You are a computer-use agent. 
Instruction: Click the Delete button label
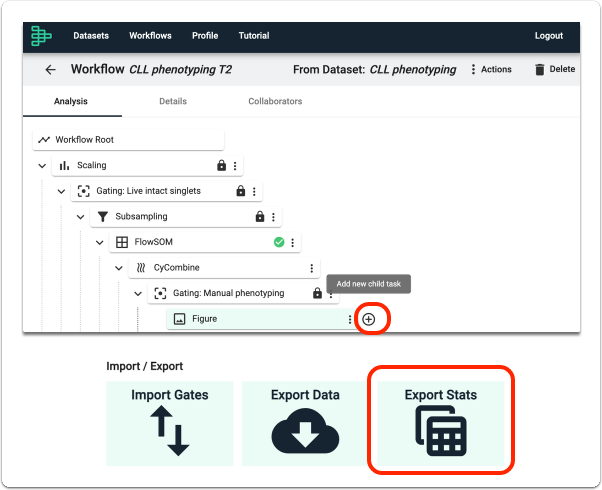(x=562, y=69)
